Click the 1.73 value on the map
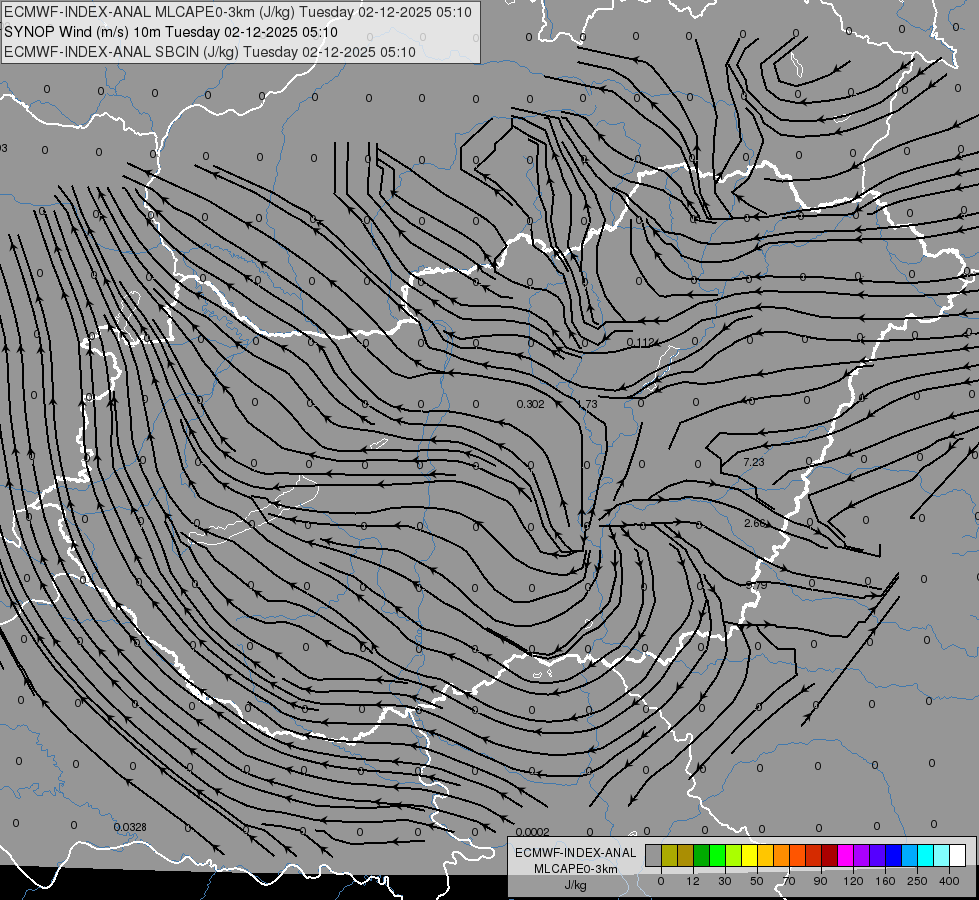The width and height of the screenshot is (979, 900). (x=588, y=404)
